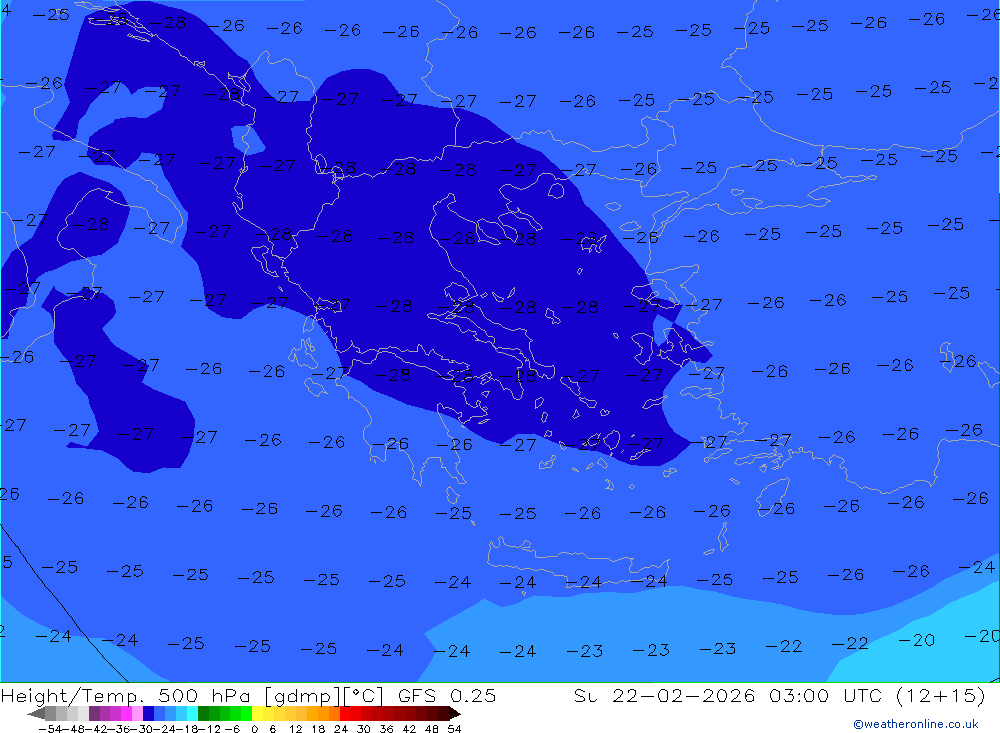The image size is (1000, 733).
Task: Click the '54' label at color scale end
Action: click(454, 729)
